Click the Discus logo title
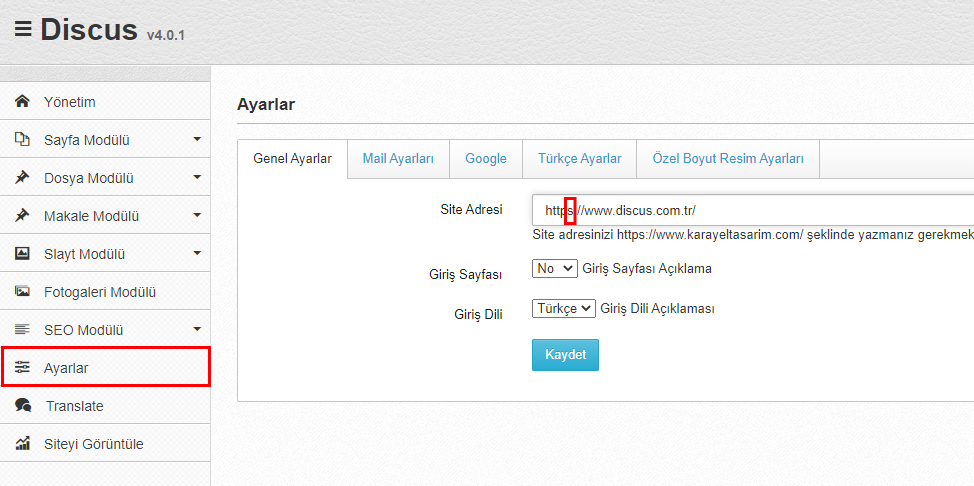Screen dimensions: 974x486 [x=89, y=29]
